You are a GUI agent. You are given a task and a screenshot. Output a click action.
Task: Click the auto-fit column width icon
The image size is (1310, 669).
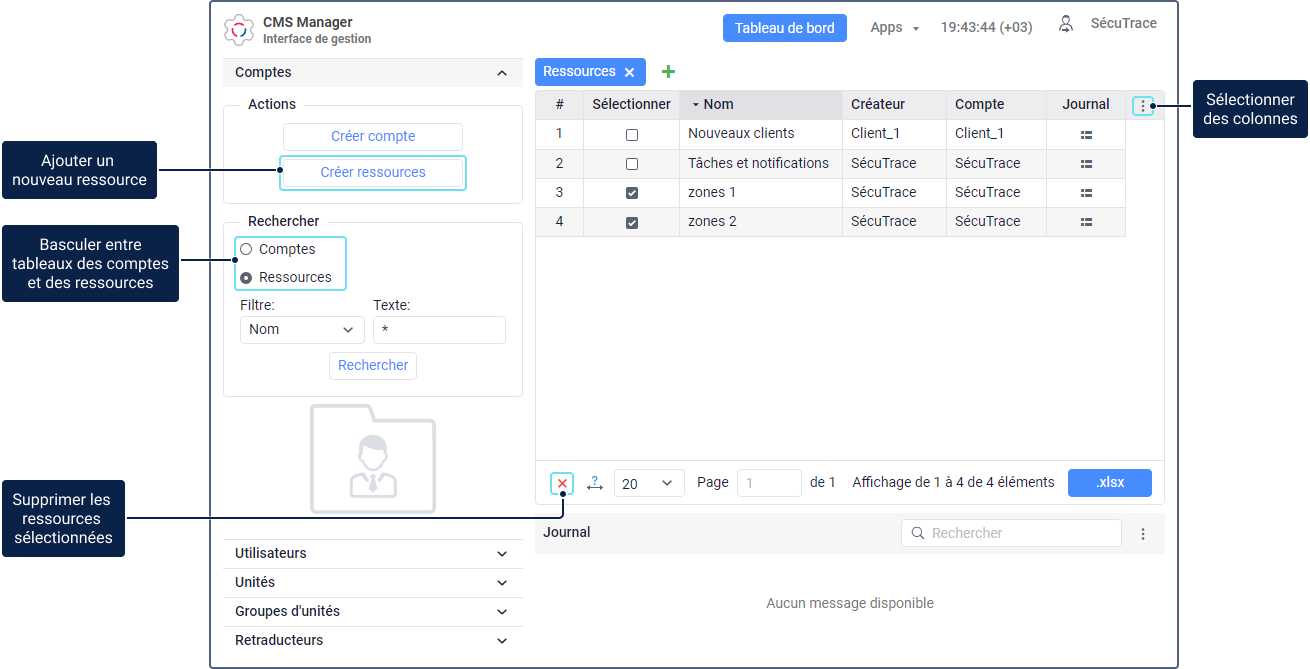[595, 484]
